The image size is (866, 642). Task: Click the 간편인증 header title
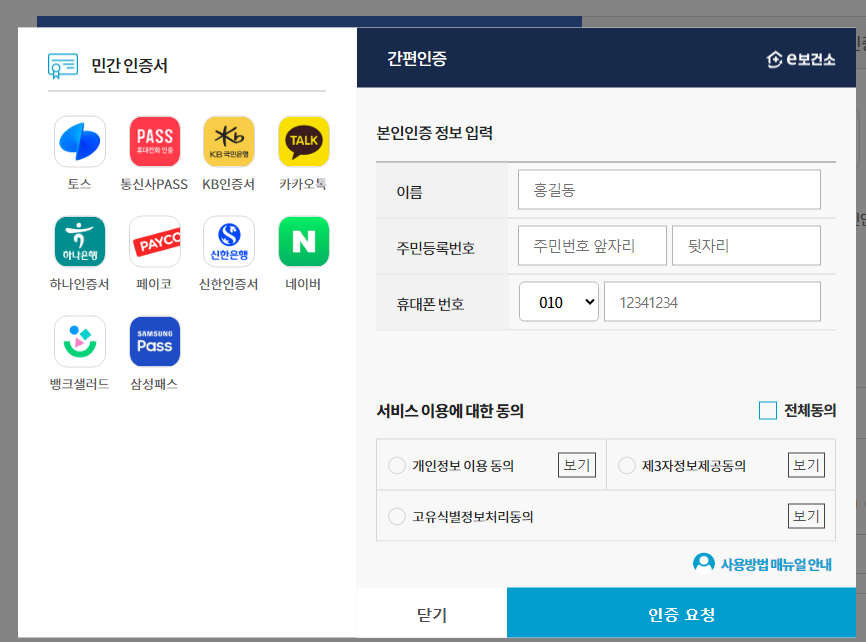coord(417,59)
